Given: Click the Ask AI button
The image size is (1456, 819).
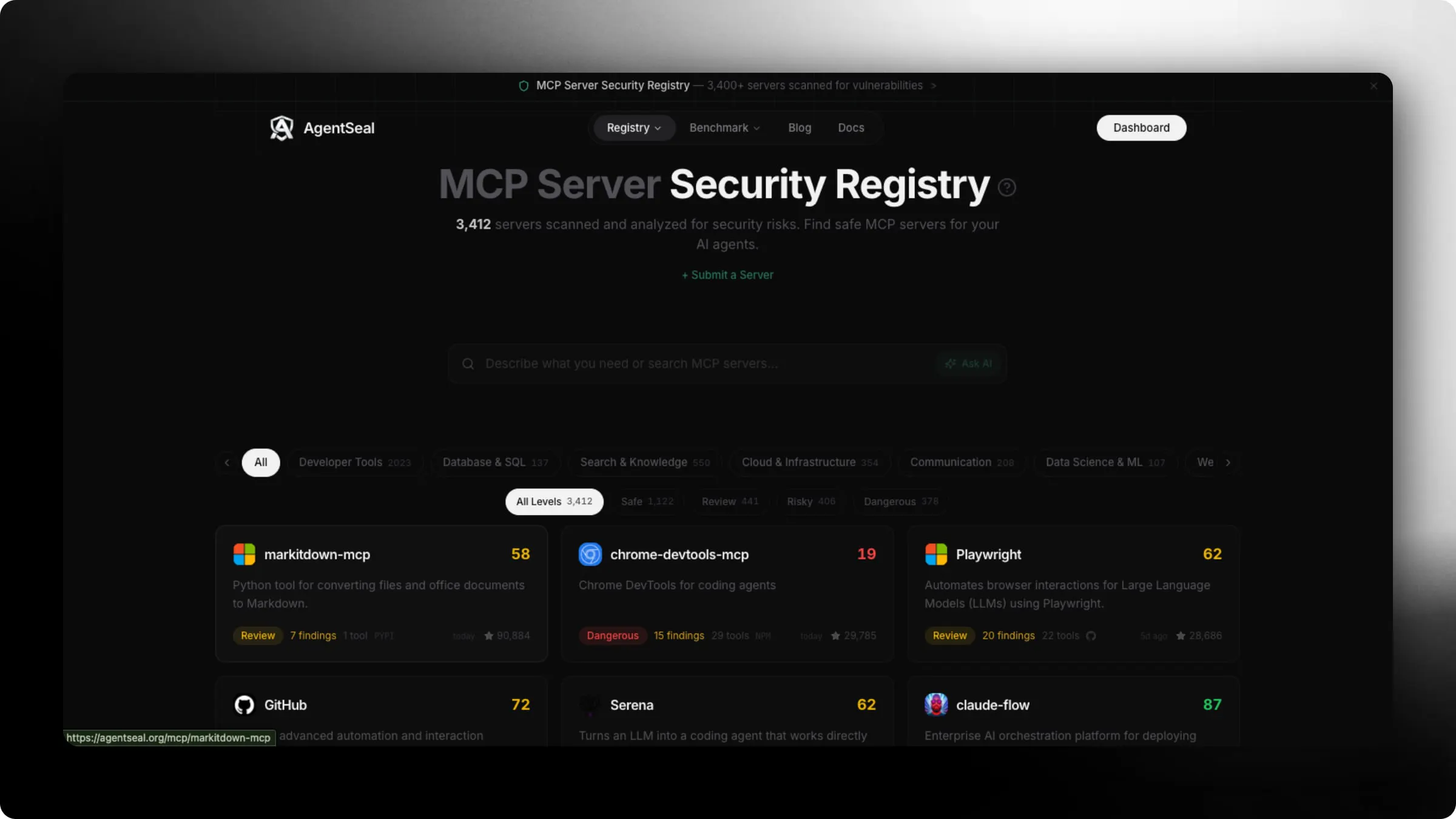Looking at the screenshot, I should 968,363.
